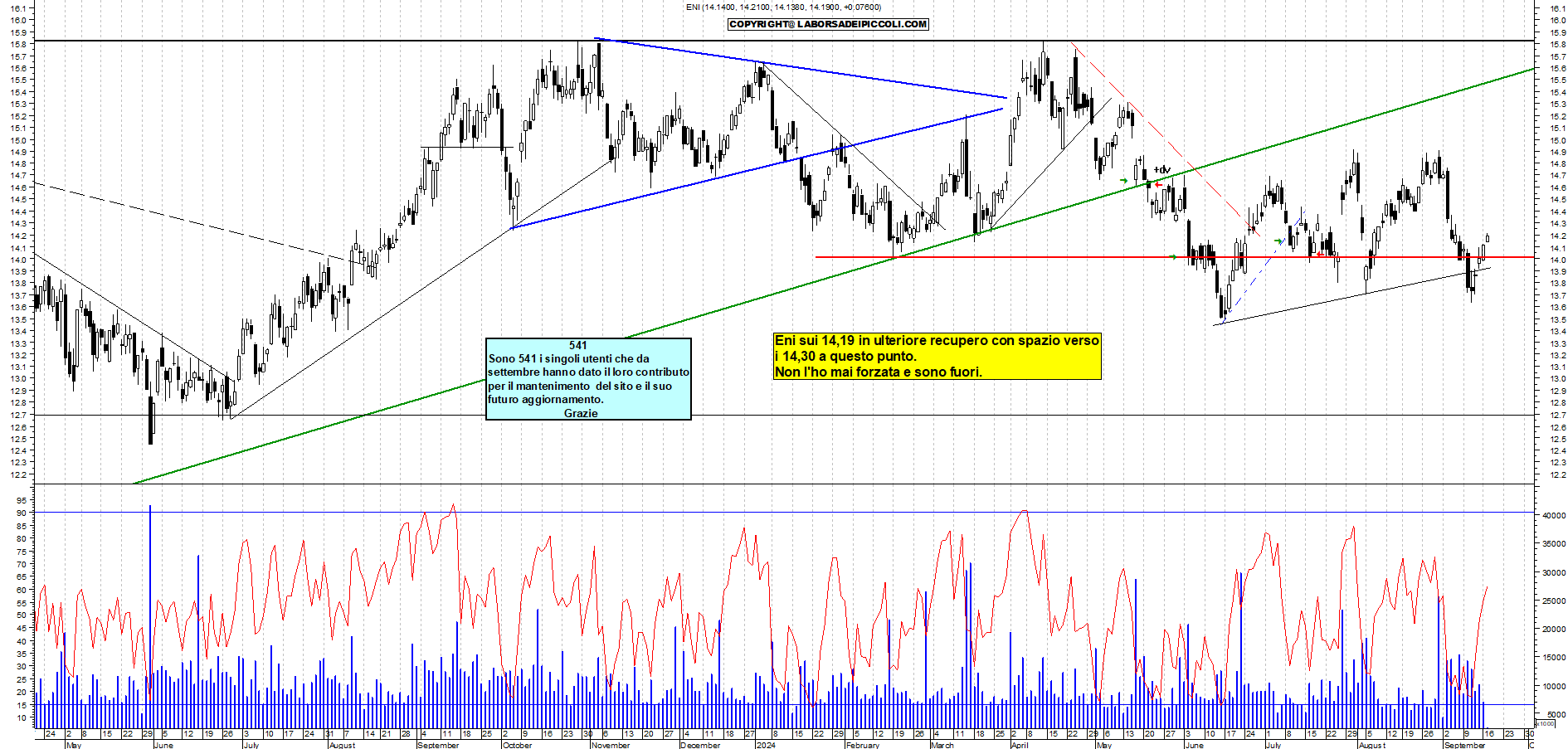The width and height of the screenshot is (1568, 749).
Task: Click the 55 label on the oscillator scale
Action: [x=21, y=603]
